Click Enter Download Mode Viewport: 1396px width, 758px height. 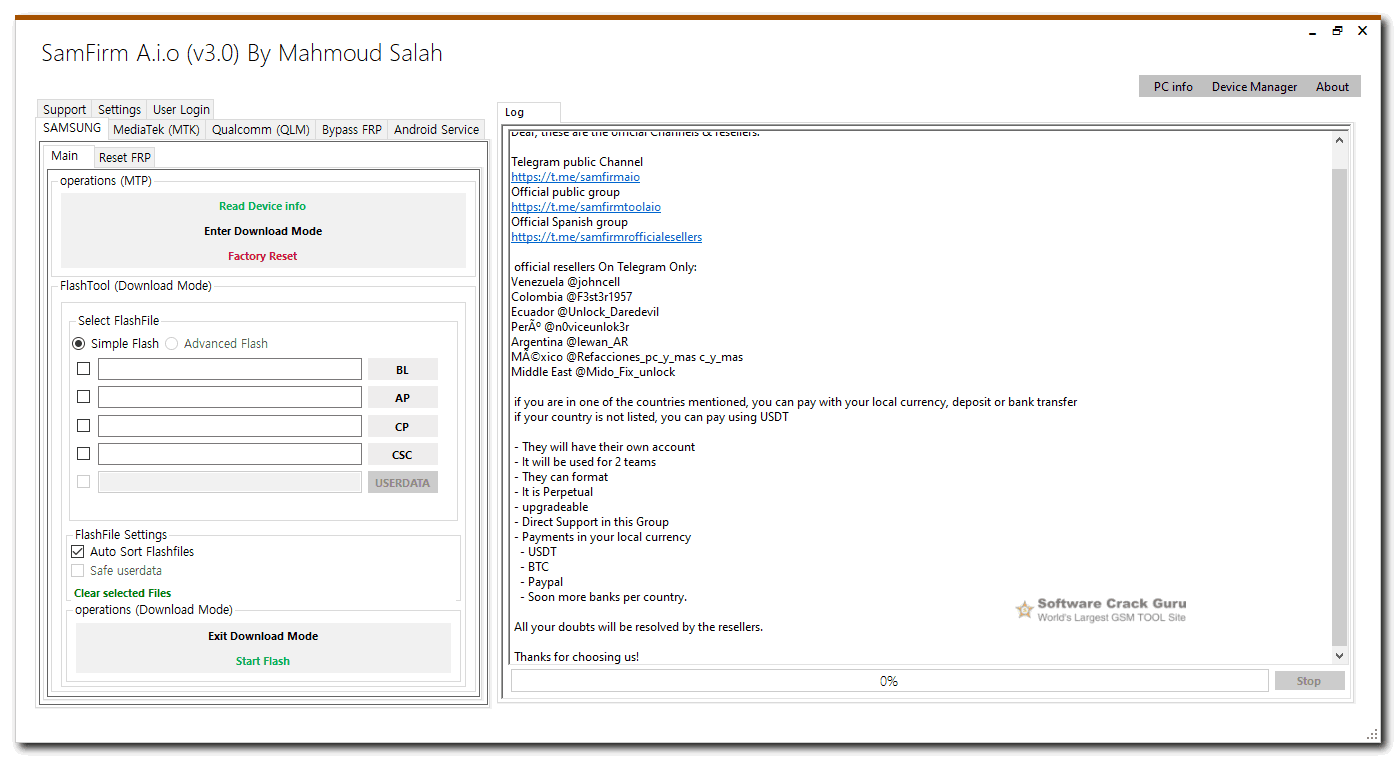pyautogui.click(x=263, y=231)
